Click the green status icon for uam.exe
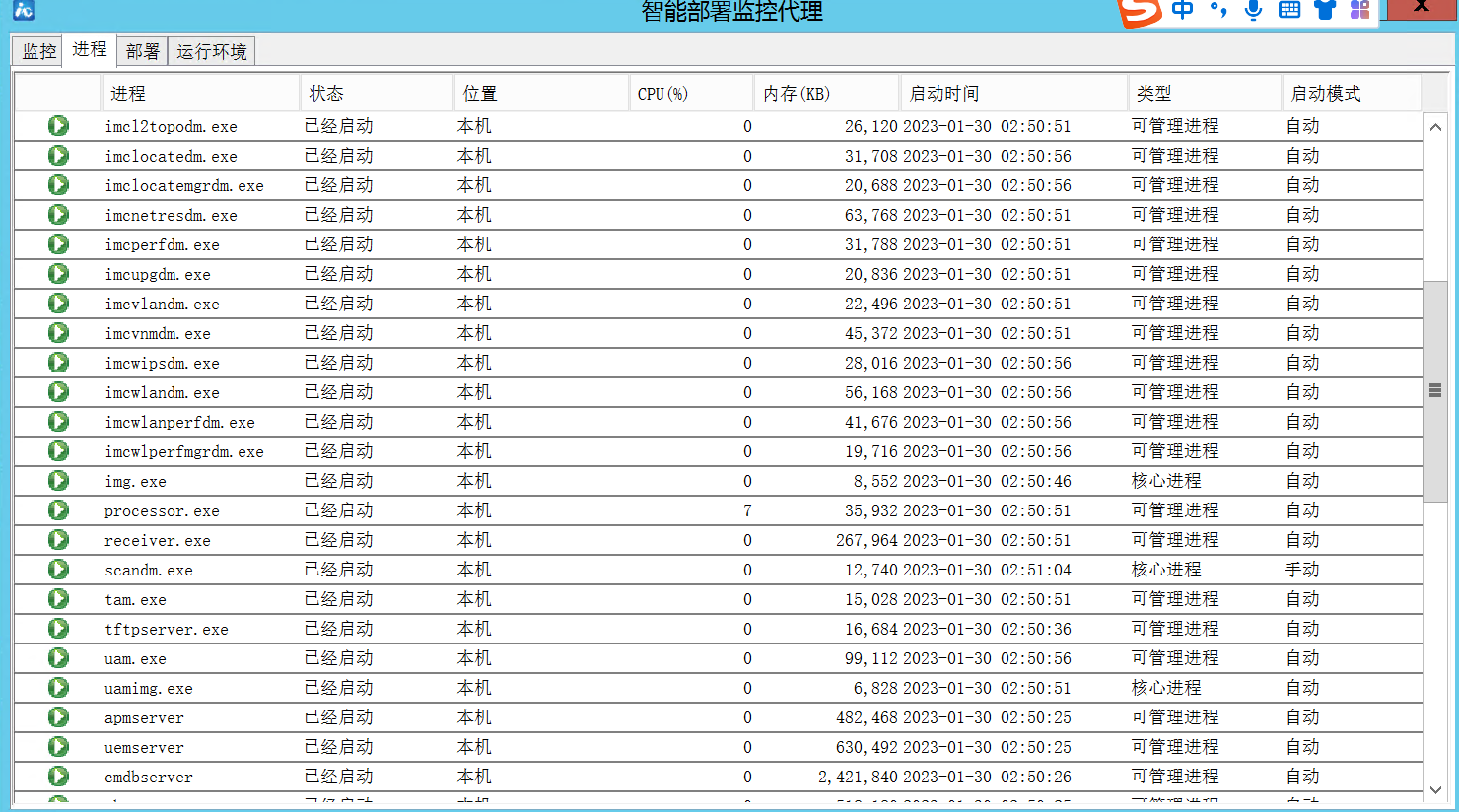 tap(58, 657)
